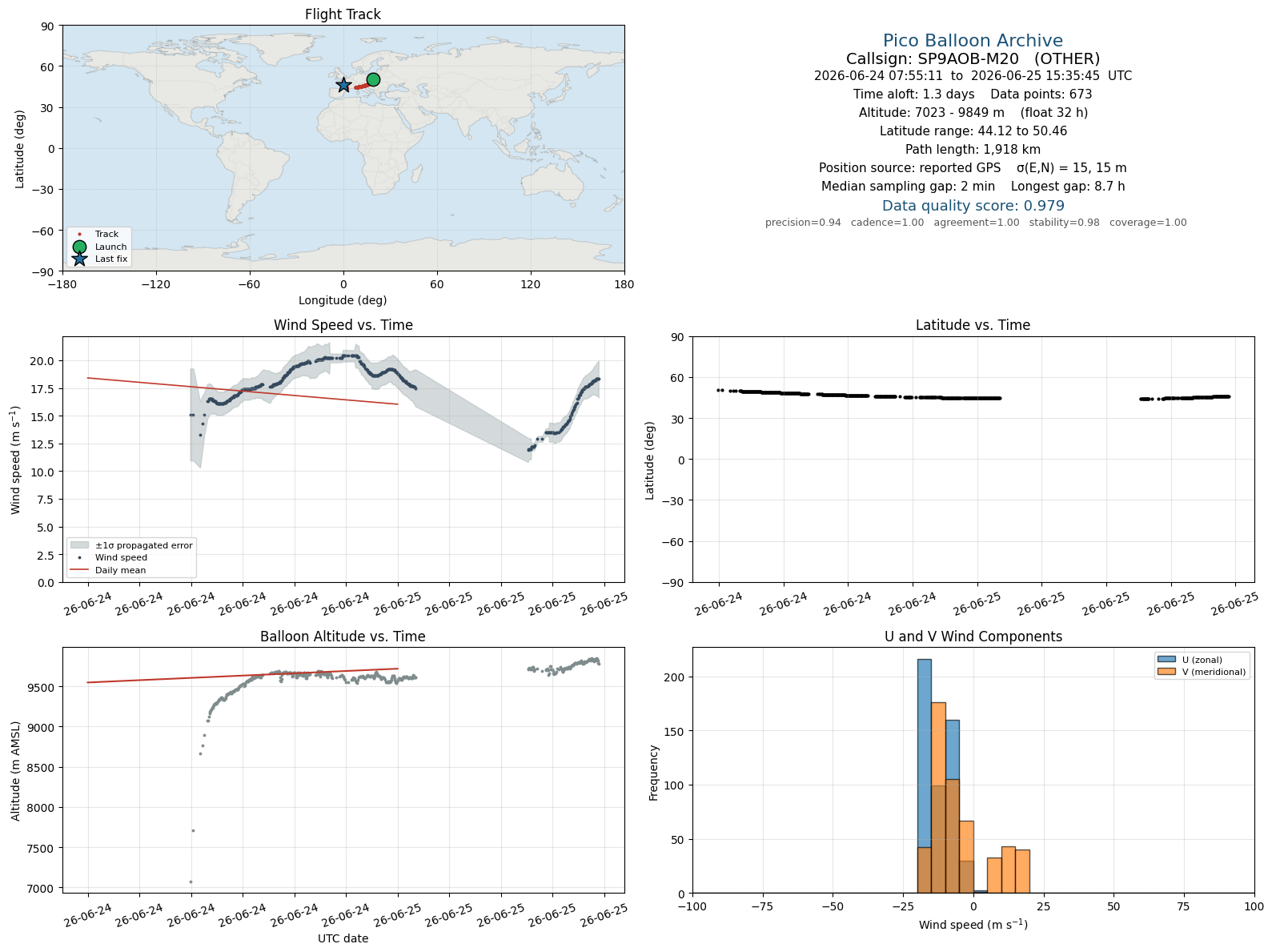Click the blue U (zonal) legend swatch

[1166, 660]
